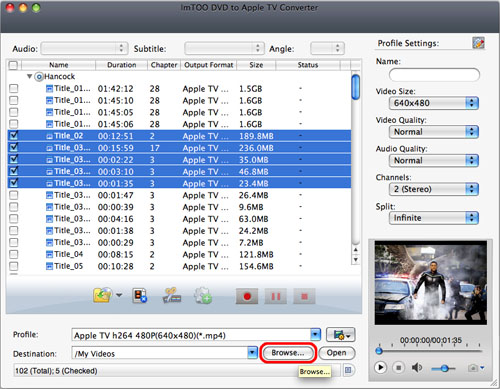Screen dimensions: 500x389
Task: Open the Channels 2 (Stereo) dropdown
Action: click(434, 189)
